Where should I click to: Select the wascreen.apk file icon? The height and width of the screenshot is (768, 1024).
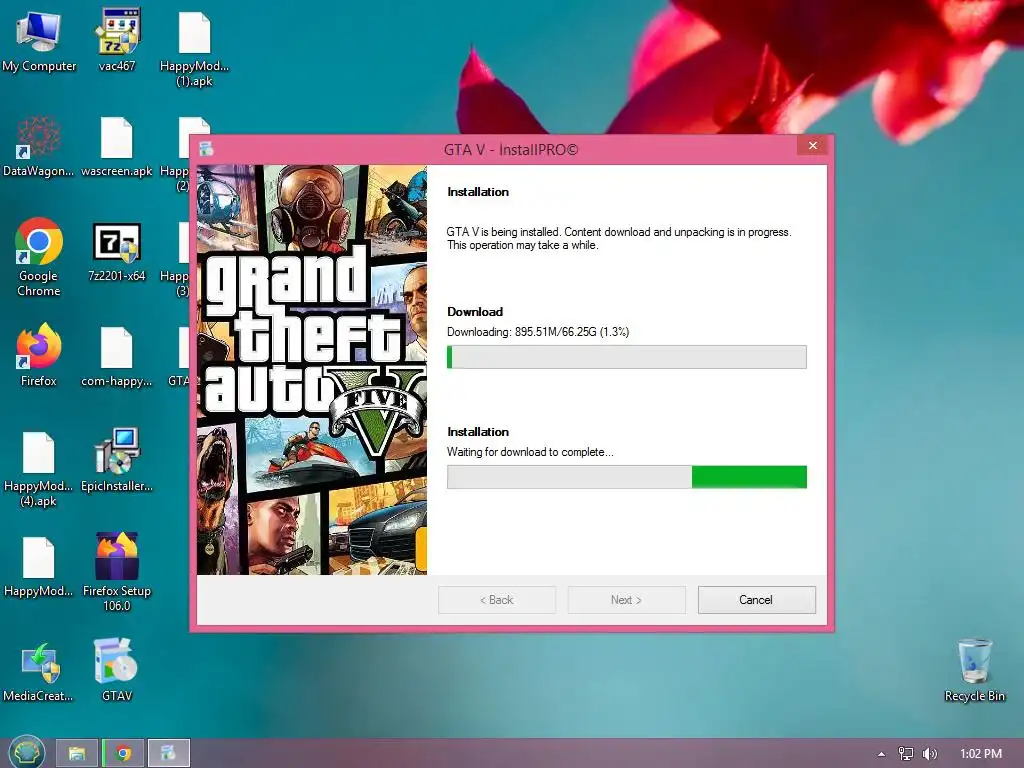tap(117, 146)
